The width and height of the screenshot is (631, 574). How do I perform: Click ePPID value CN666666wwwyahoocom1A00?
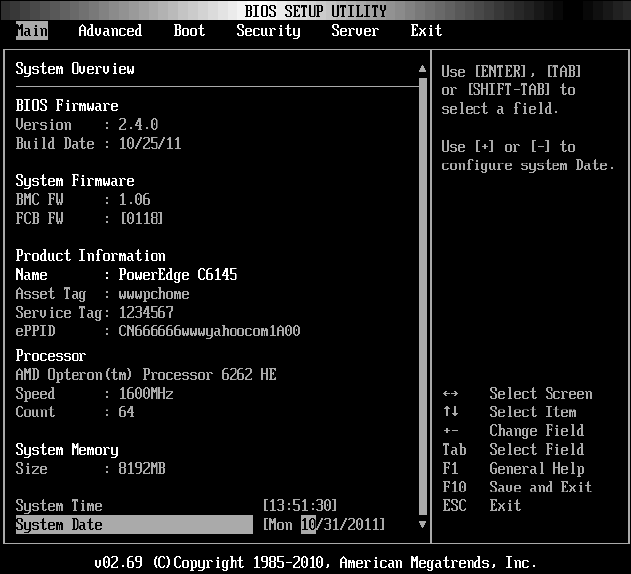pyautogui.click(x=209, y=331)
